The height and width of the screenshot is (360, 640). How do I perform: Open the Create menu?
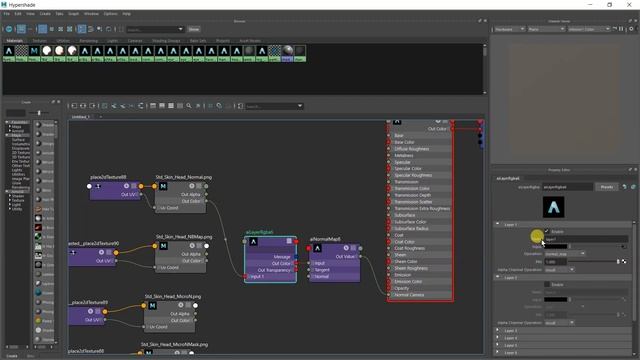45,13
